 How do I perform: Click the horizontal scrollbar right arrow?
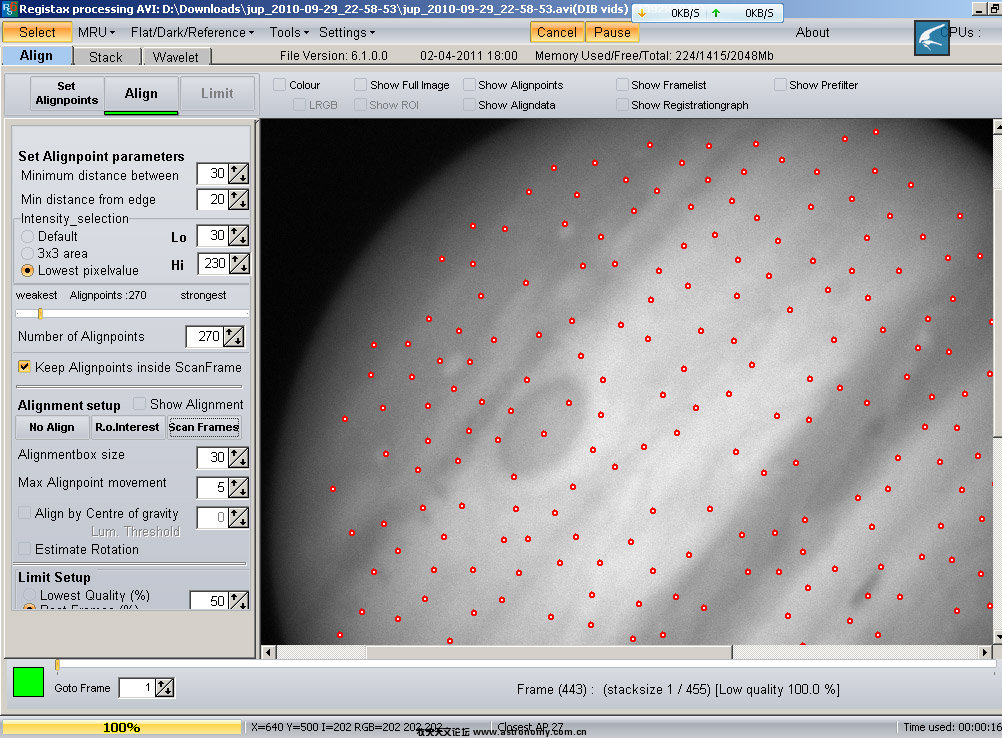[986, 652]
